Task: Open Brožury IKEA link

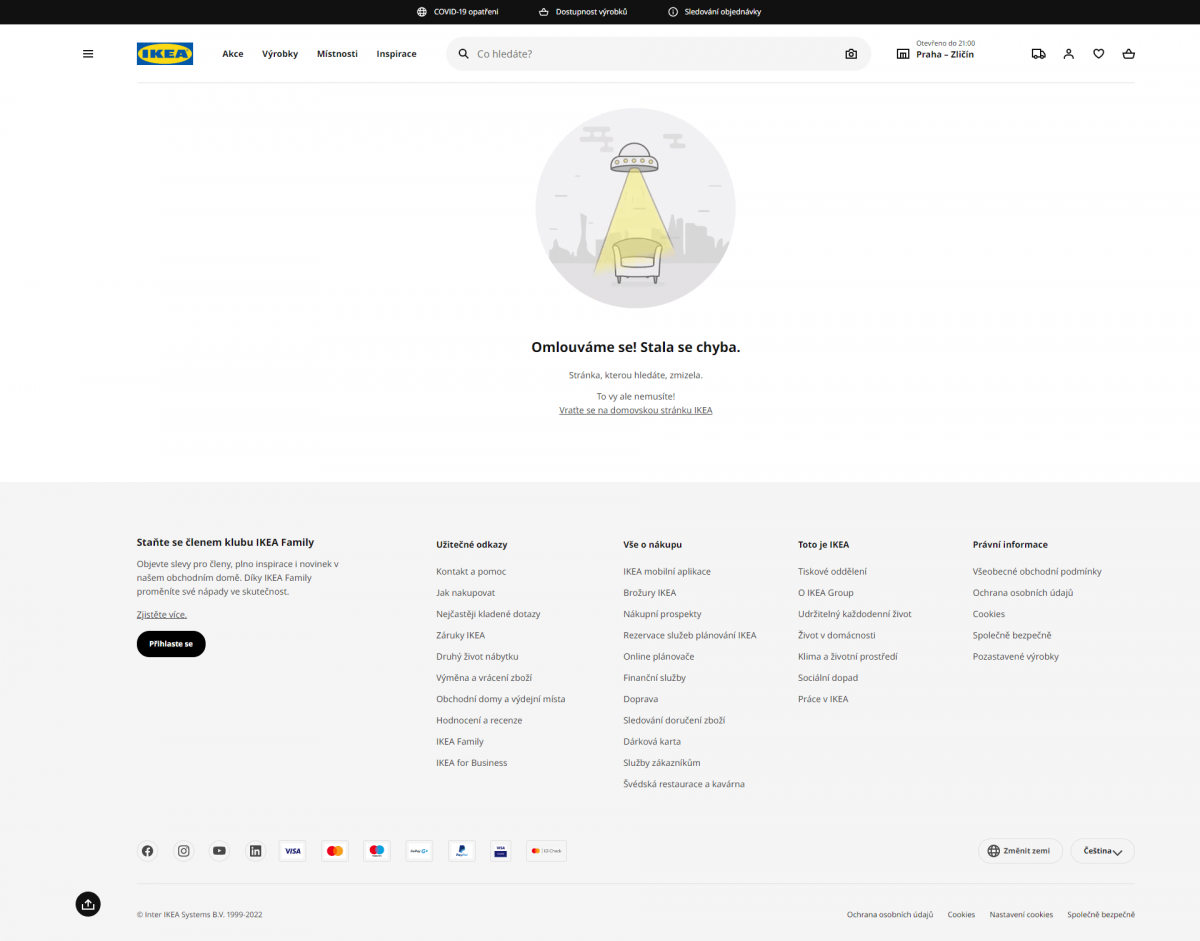Action: pos(650,593)
